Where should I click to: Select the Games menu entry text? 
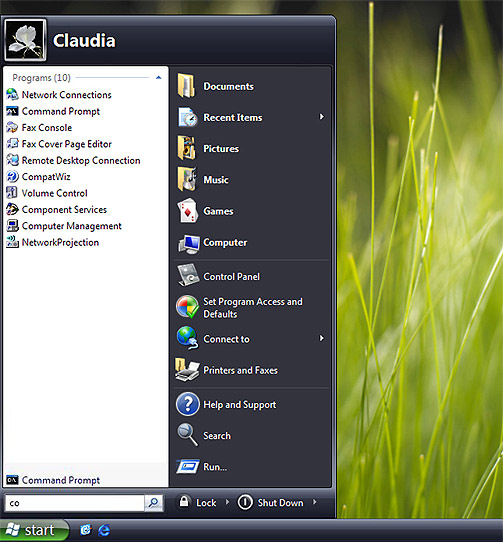click(218, 211)
